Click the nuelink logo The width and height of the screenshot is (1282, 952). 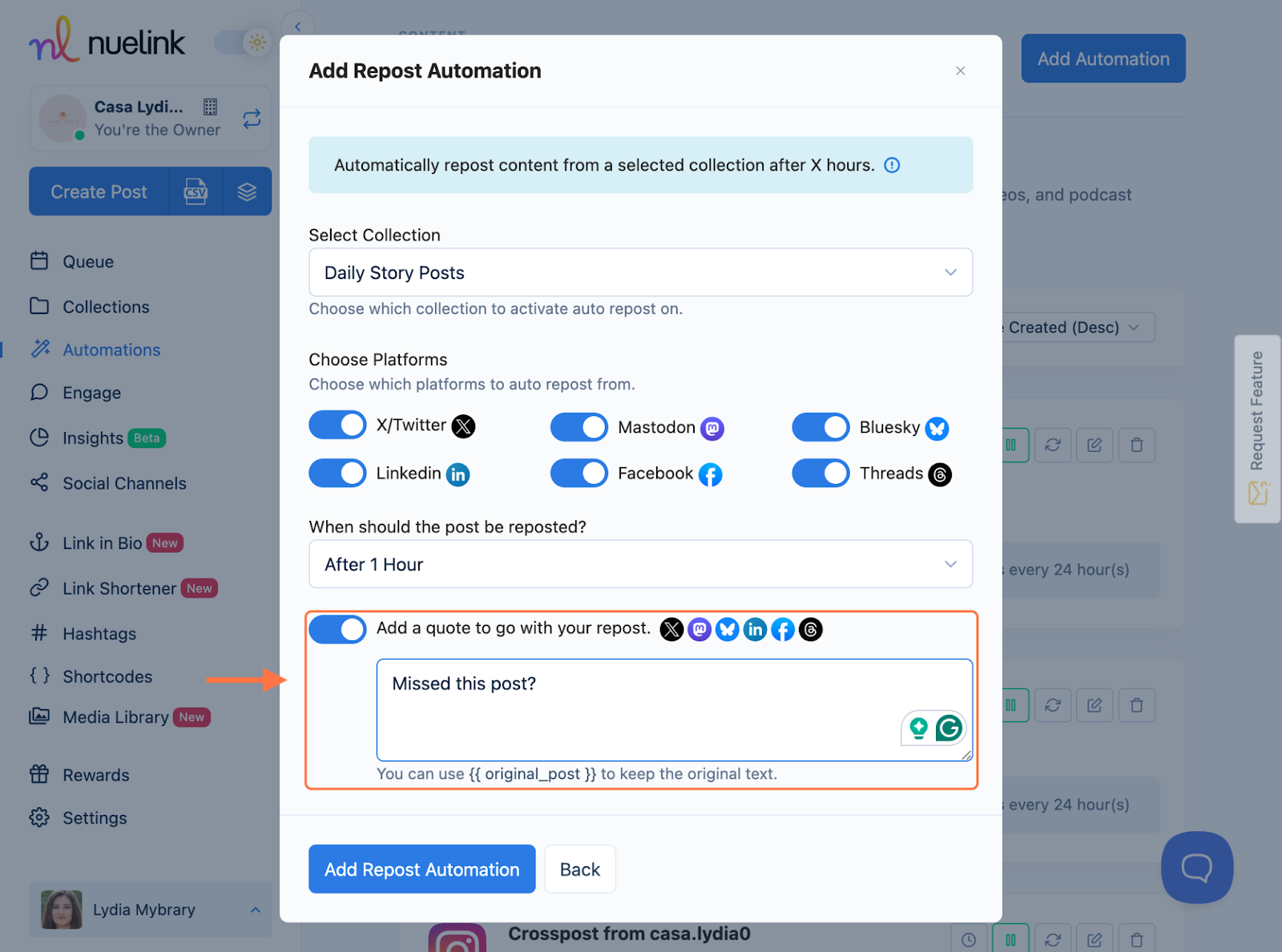tap(107, 40)
